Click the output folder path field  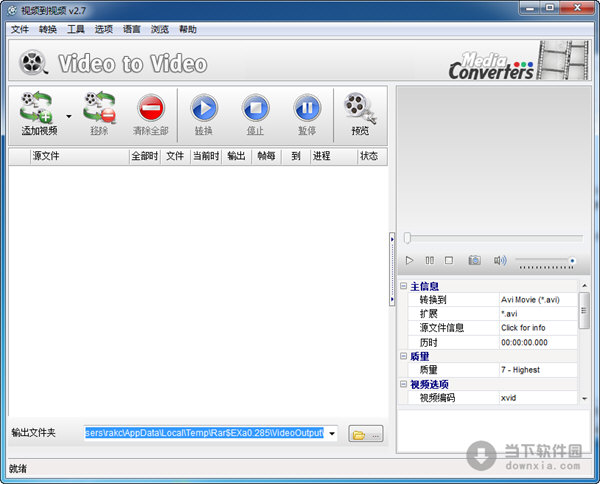204,433
